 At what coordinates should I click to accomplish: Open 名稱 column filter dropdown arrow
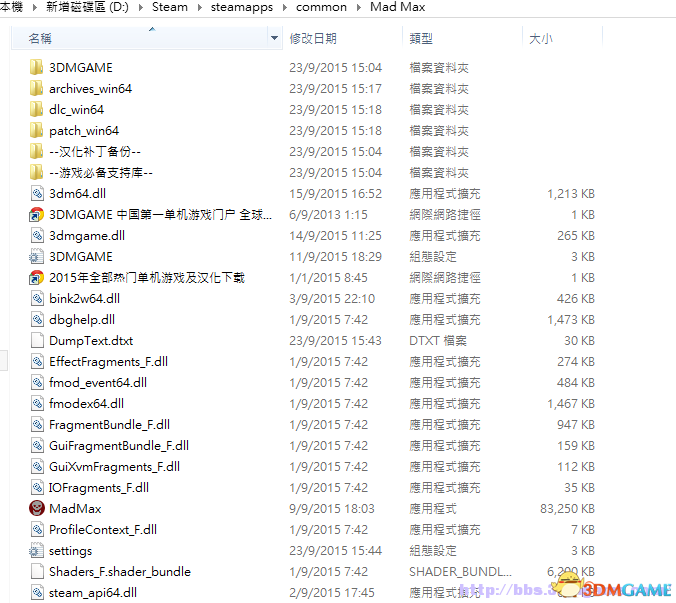274,38
